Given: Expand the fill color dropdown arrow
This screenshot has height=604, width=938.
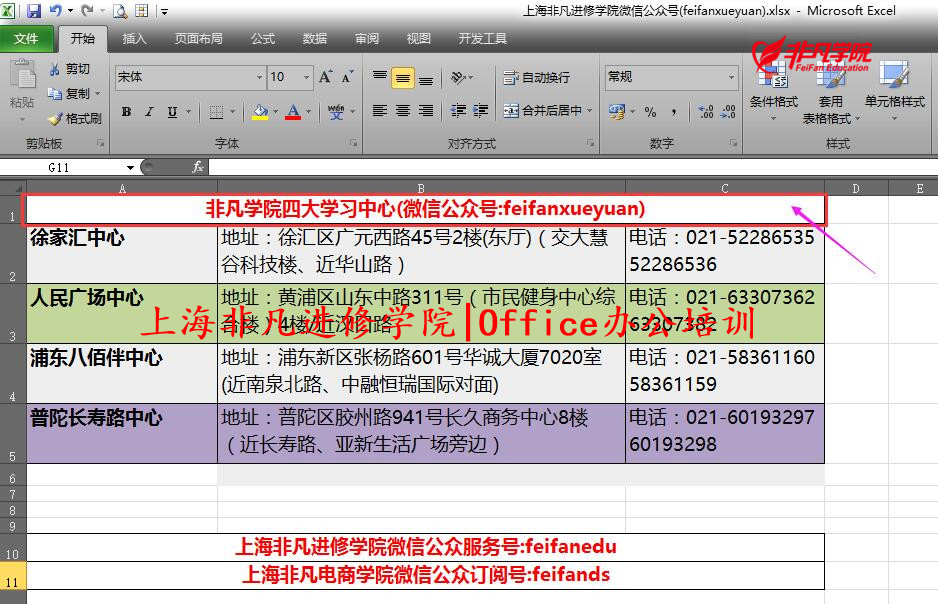Looking at the screenshot, I should pyautogui.click(x=276, y=112).
